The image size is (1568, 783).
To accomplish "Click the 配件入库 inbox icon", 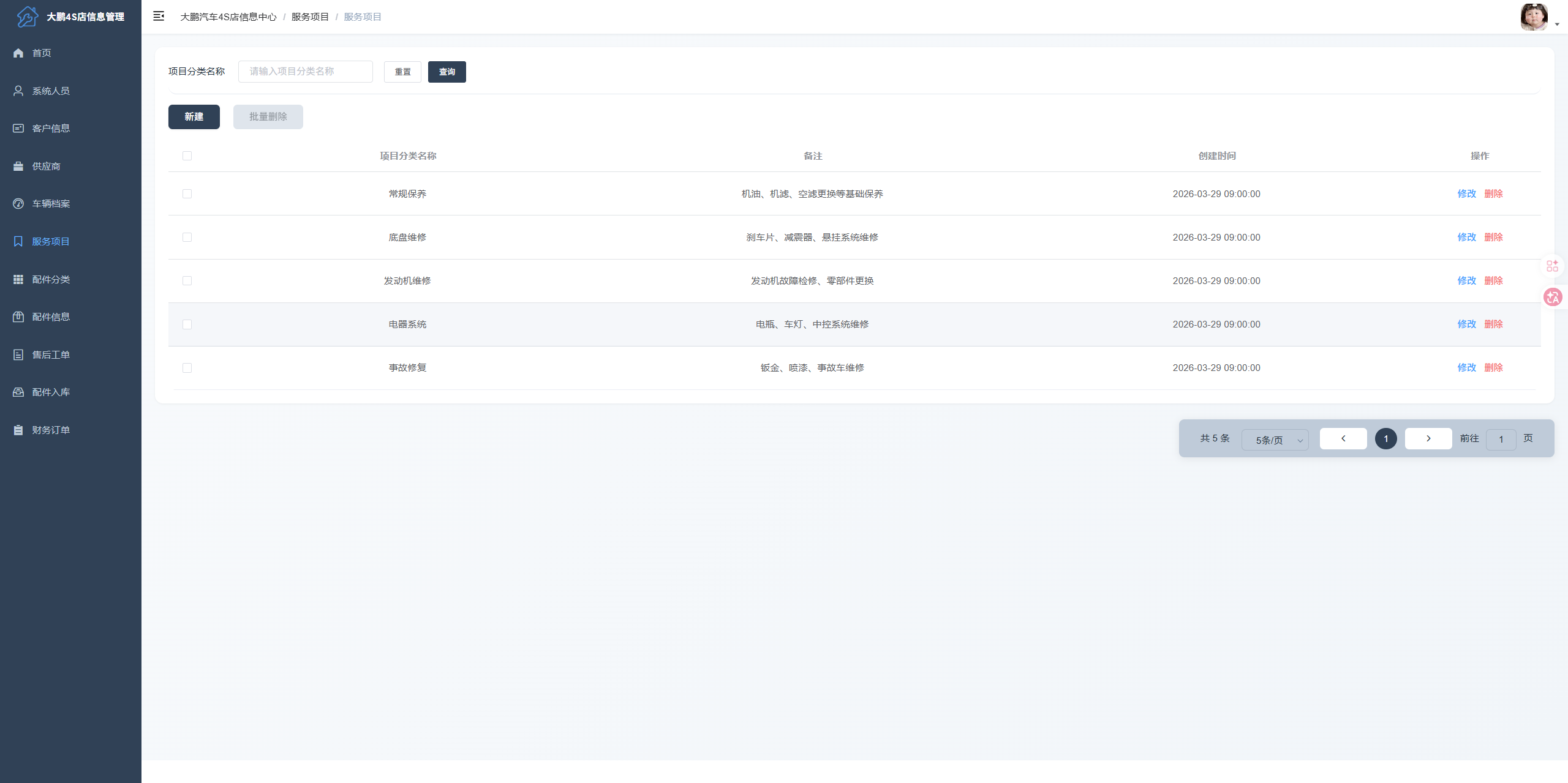I will pos(18,392).
